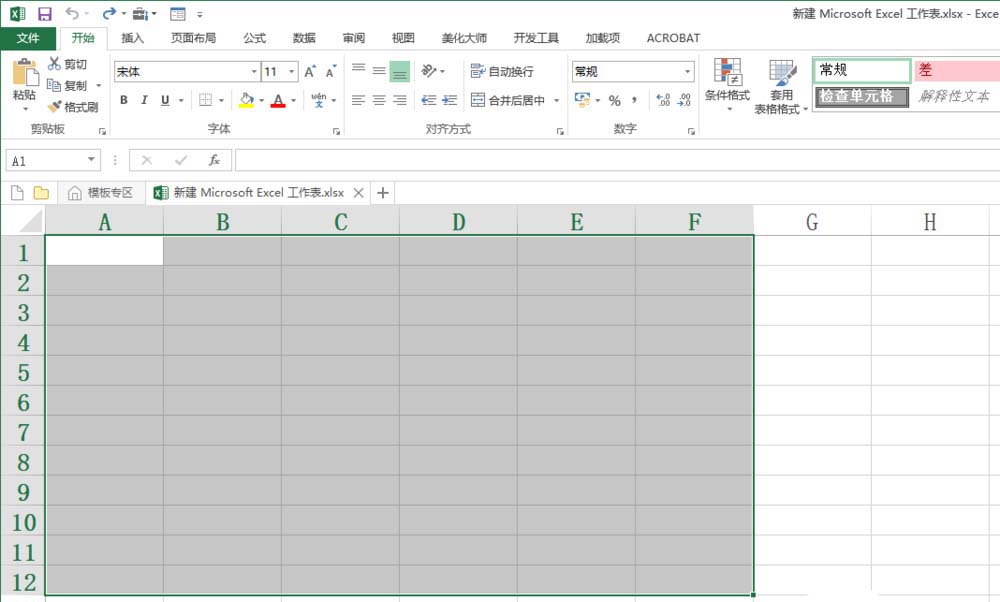Toggle bold formatting on selected cells
The width and height of the screenshot is (1000, 602).
click(x=123, y=100)
